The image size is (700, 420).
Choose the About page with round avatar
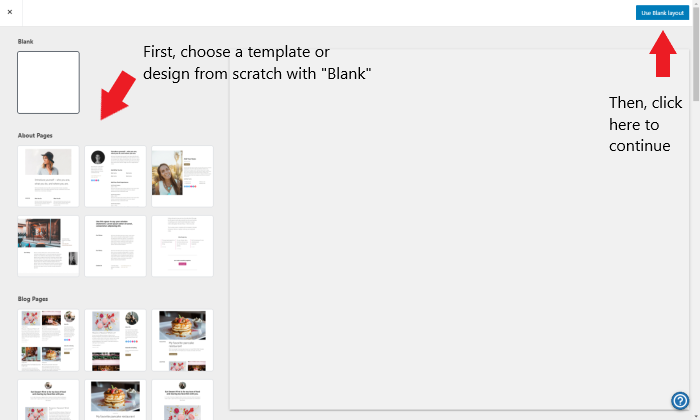pos(115,176)
